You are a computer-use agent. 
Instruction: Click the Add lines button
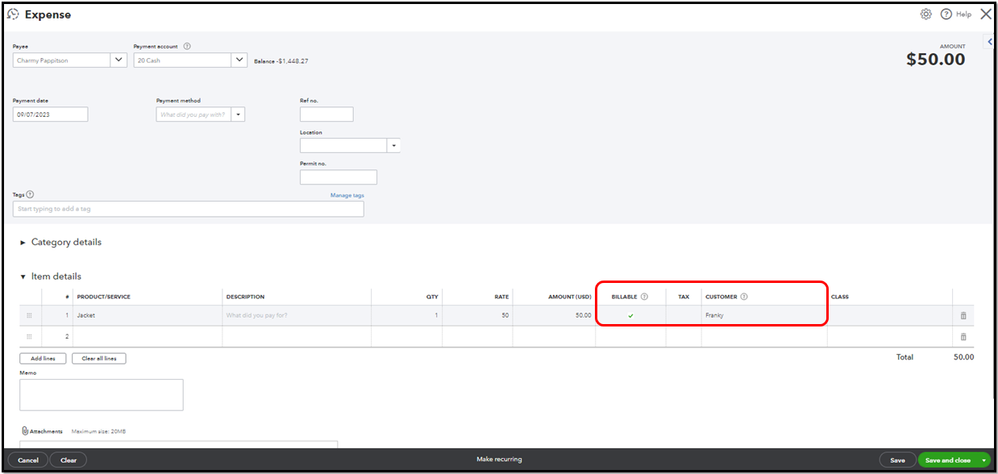click(43, 359)
